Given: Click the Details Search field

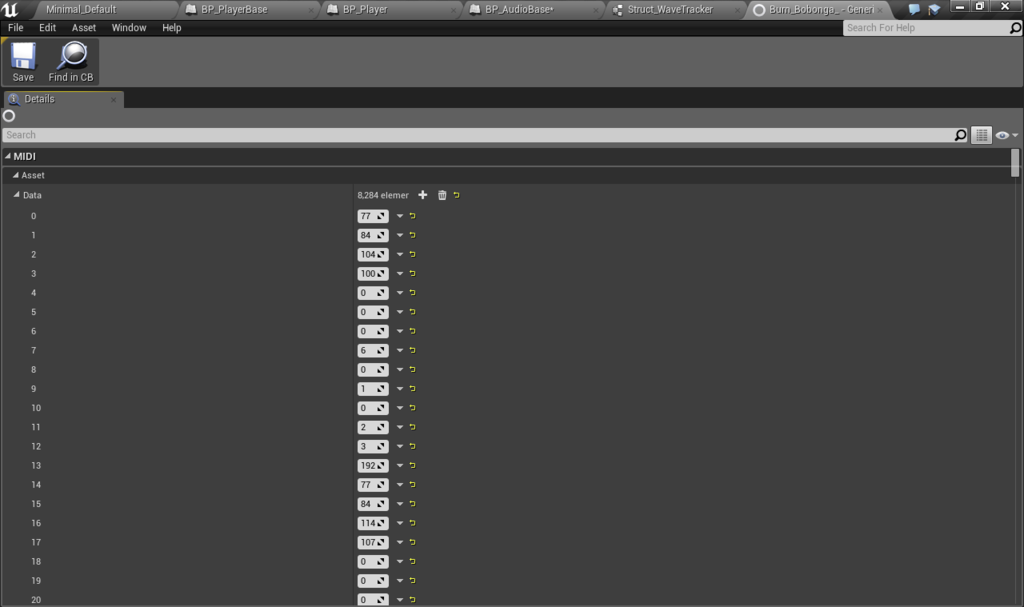Looking at the screenshot, I should (x=478, y=135).
